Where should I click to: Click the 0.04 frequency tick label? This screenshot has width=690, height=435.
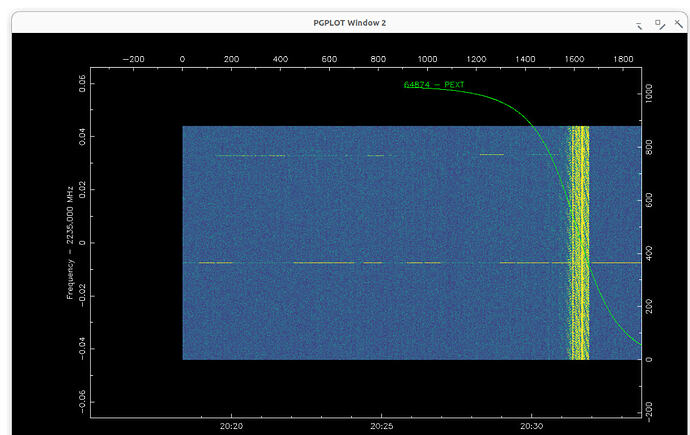82,136
